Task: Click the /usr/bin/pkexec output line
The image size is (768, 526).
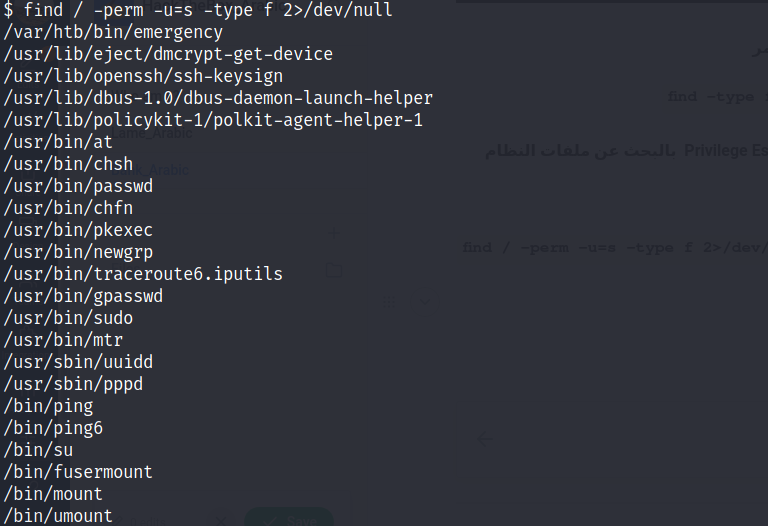Action: tap(78, 230)
